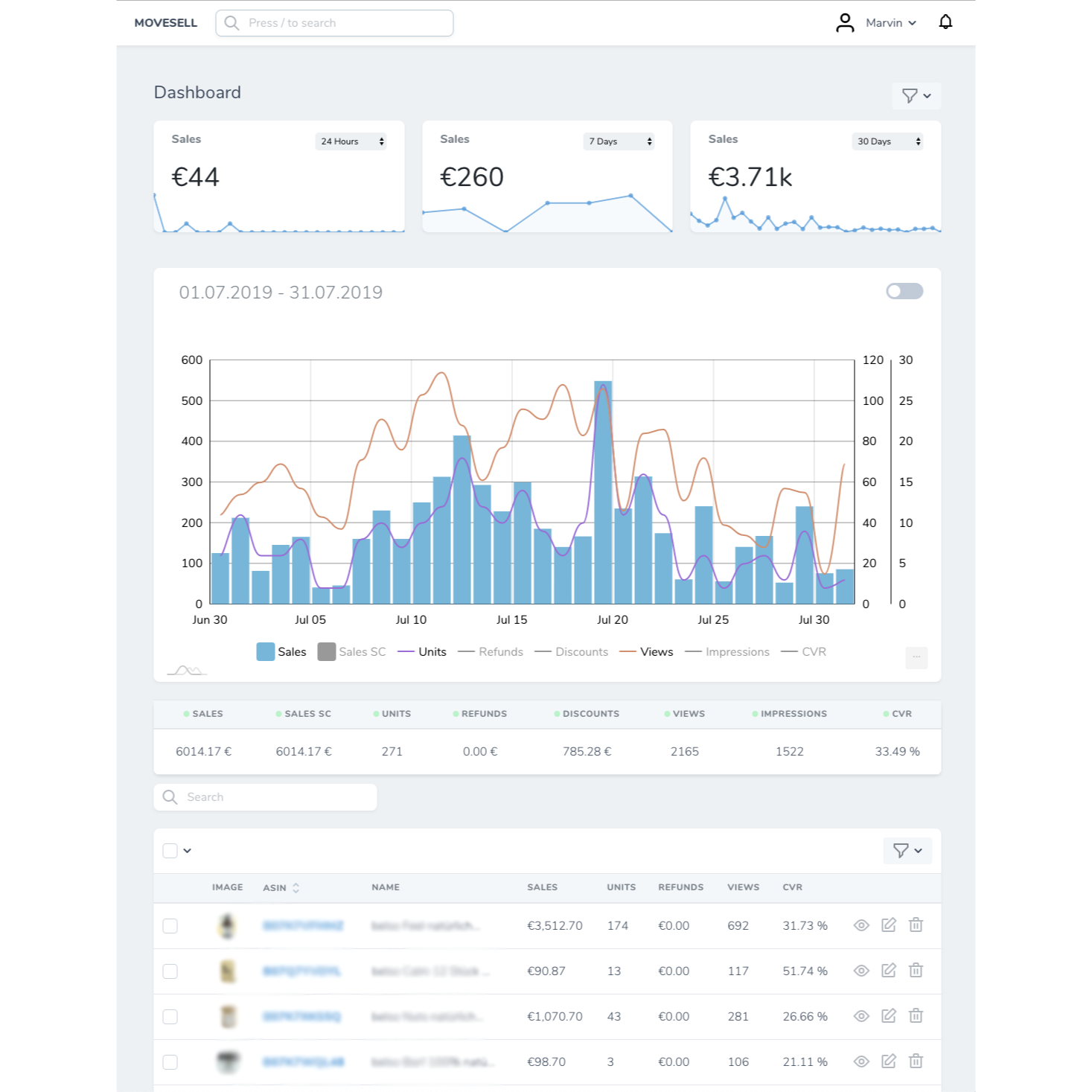The width and height of the screenshot is (1092, 1092).
Task: Delete the last product row via the trash icon
Action: click(916, 1061)
